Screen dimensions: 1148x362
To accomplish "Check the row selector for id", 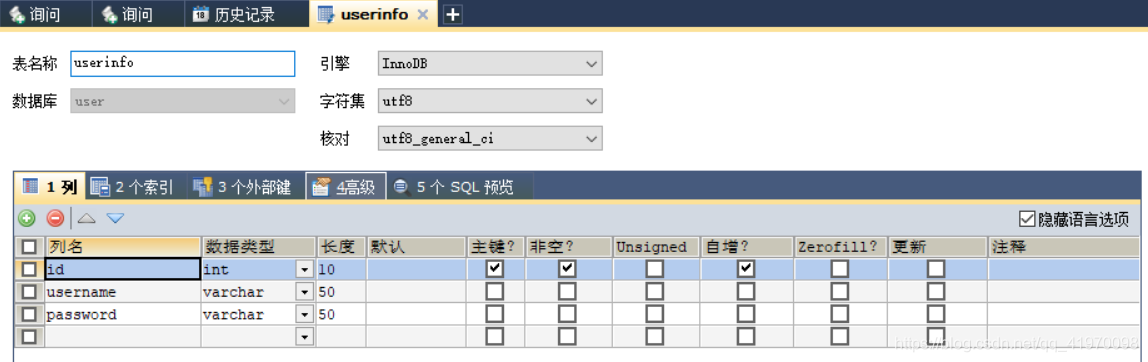I will (29, 270).
